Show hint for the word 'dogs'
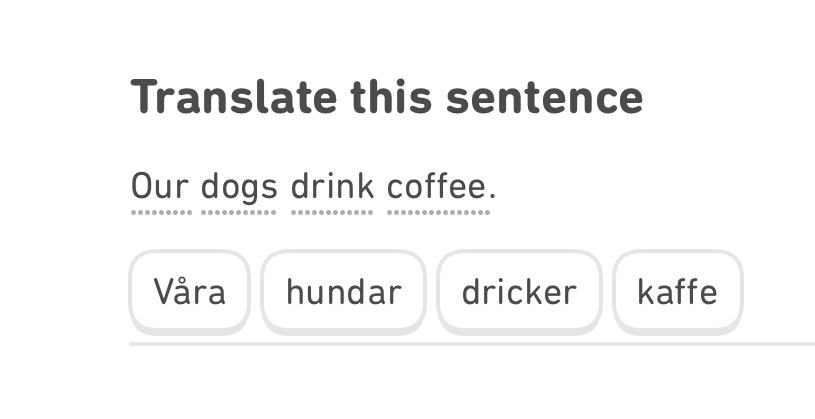The height and width of the screenshot is (419, 815). (x=239, y=188)
